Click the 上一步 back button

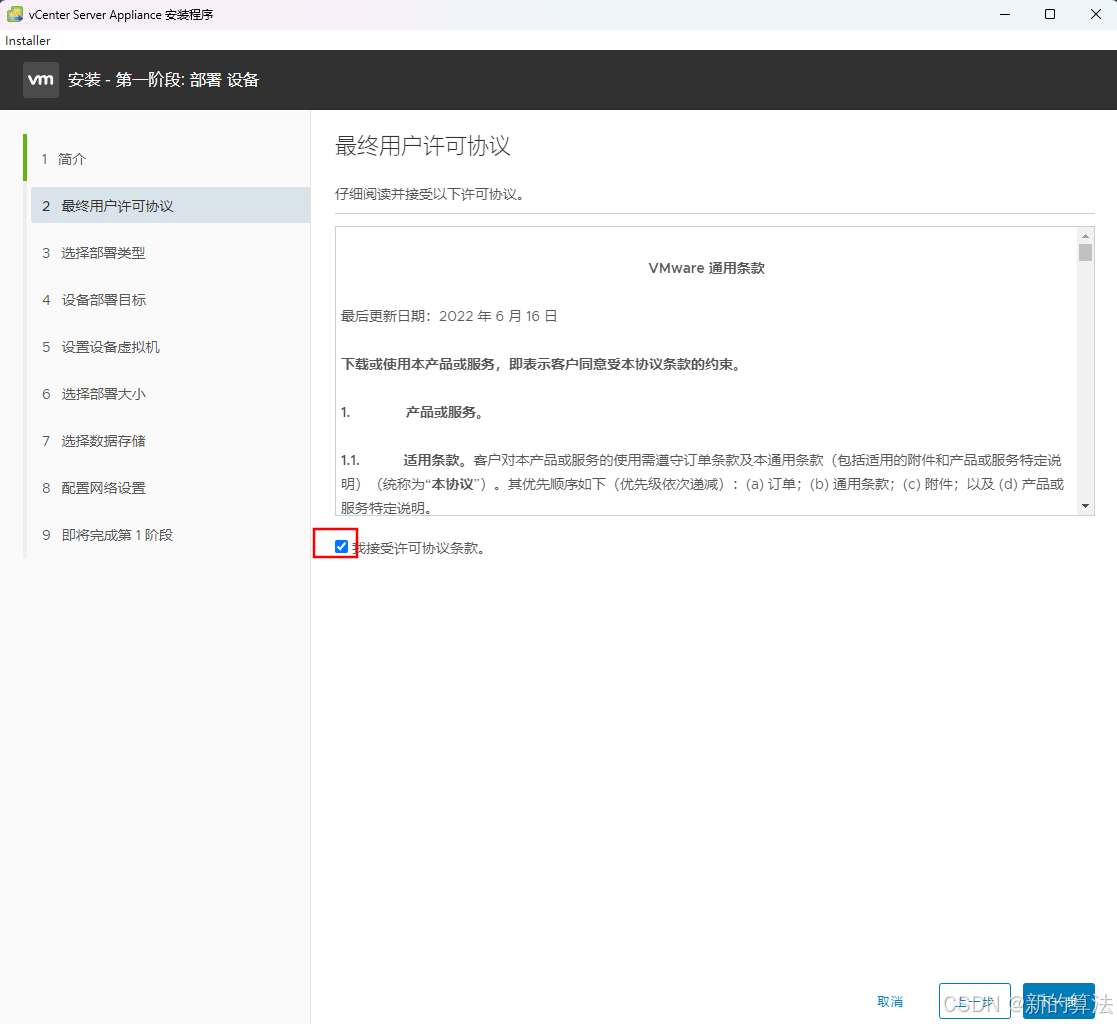975,1001
